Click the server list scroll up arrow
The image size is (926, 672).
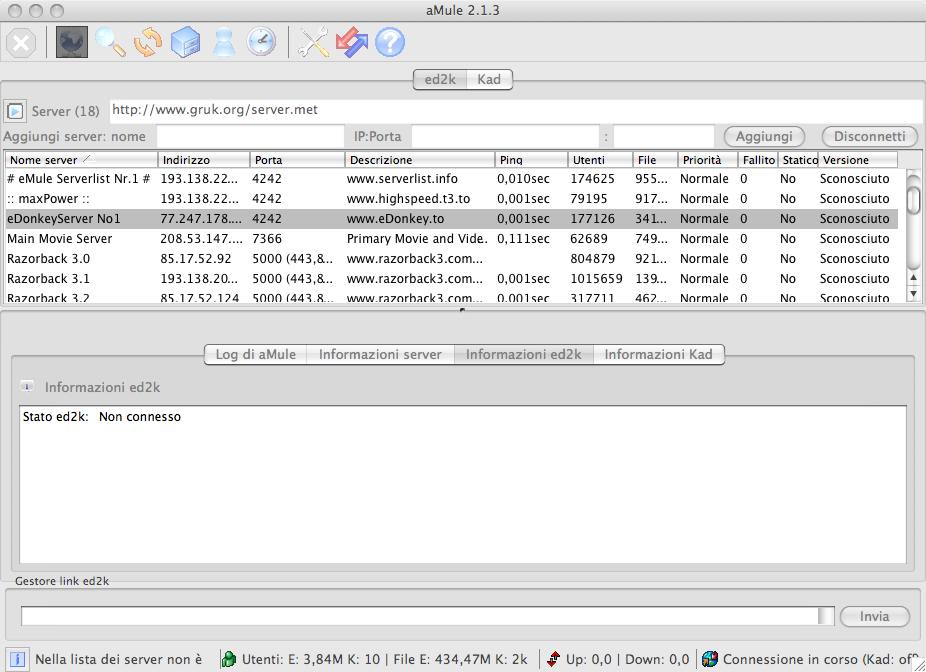click(x=914, y=277)
